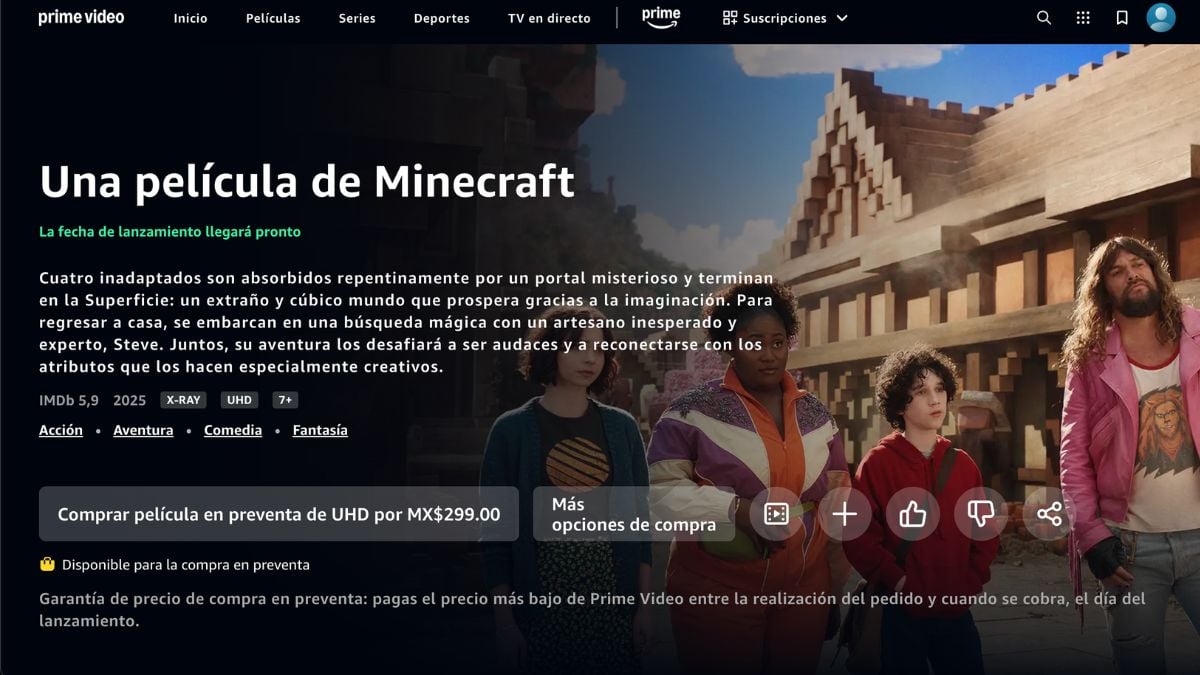Expand the Suscripciones dropdown

785,18
